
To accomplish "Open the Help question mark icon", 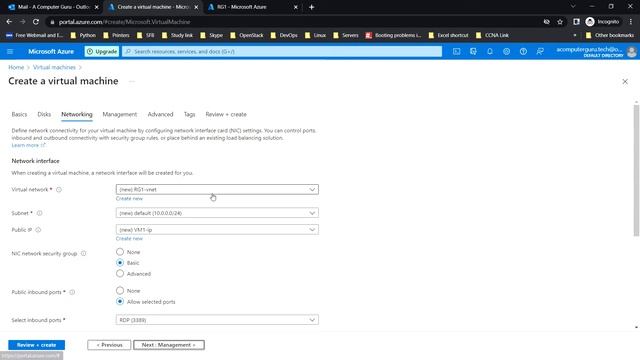I will (523, 51).
